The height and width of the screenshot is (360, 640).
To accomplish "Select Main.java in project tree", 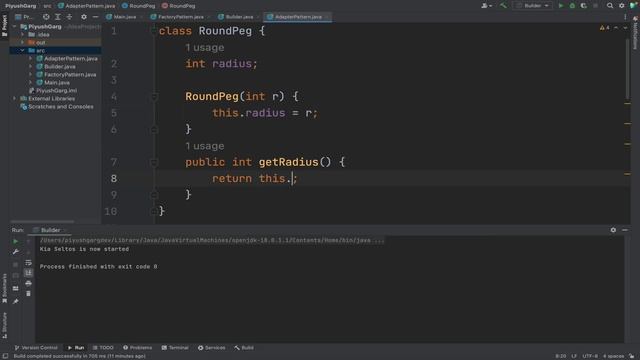I will point(56,82).
